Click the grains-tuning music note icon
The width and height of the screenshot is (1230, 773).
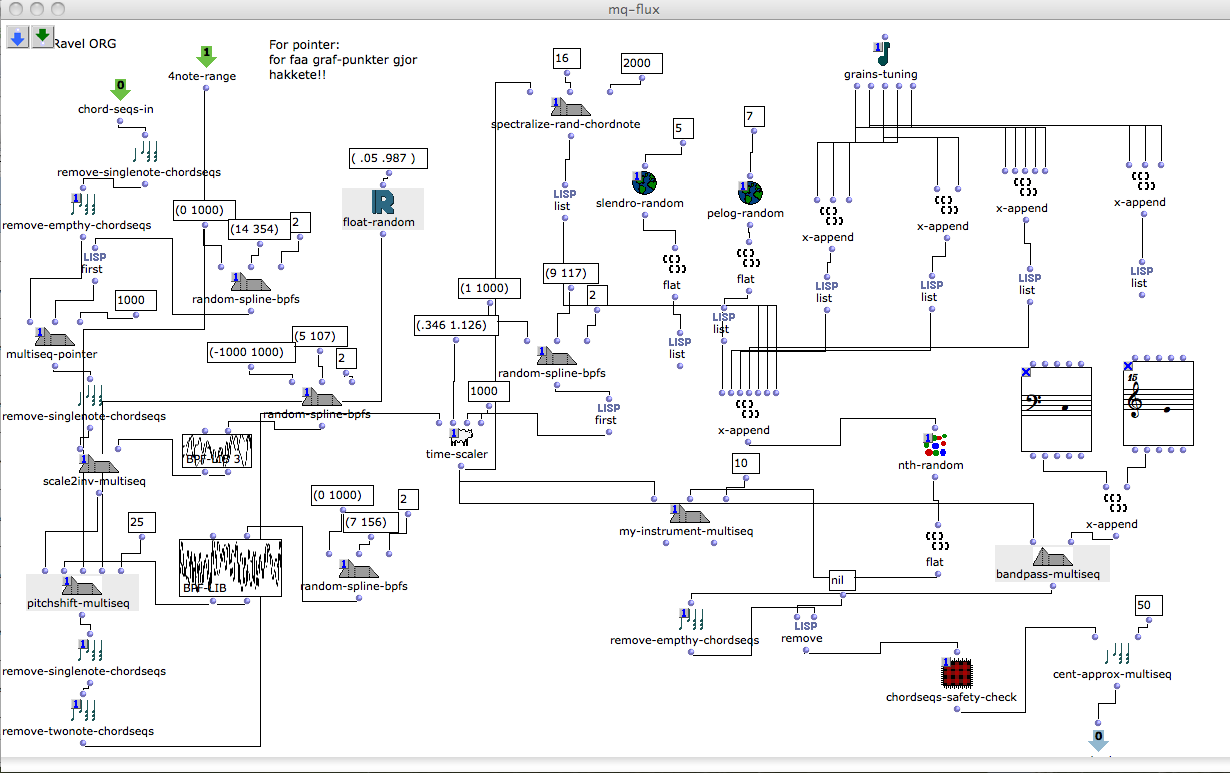(880, 54)
